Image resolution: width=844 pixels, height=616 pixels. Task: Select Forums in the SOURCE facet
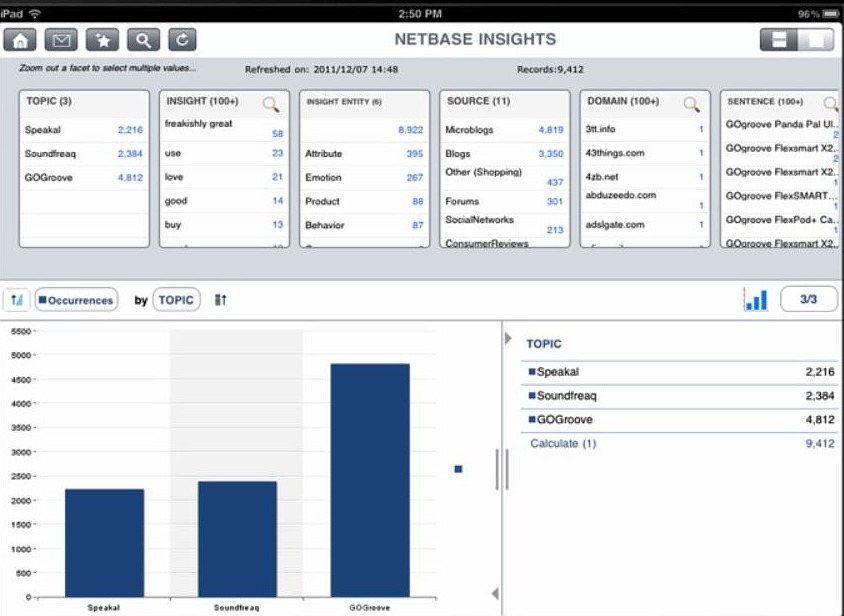point(504,201)
